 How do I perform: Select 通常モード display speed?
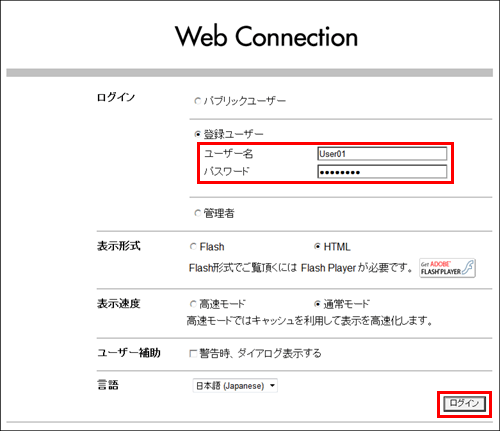(x=317, y=304)
